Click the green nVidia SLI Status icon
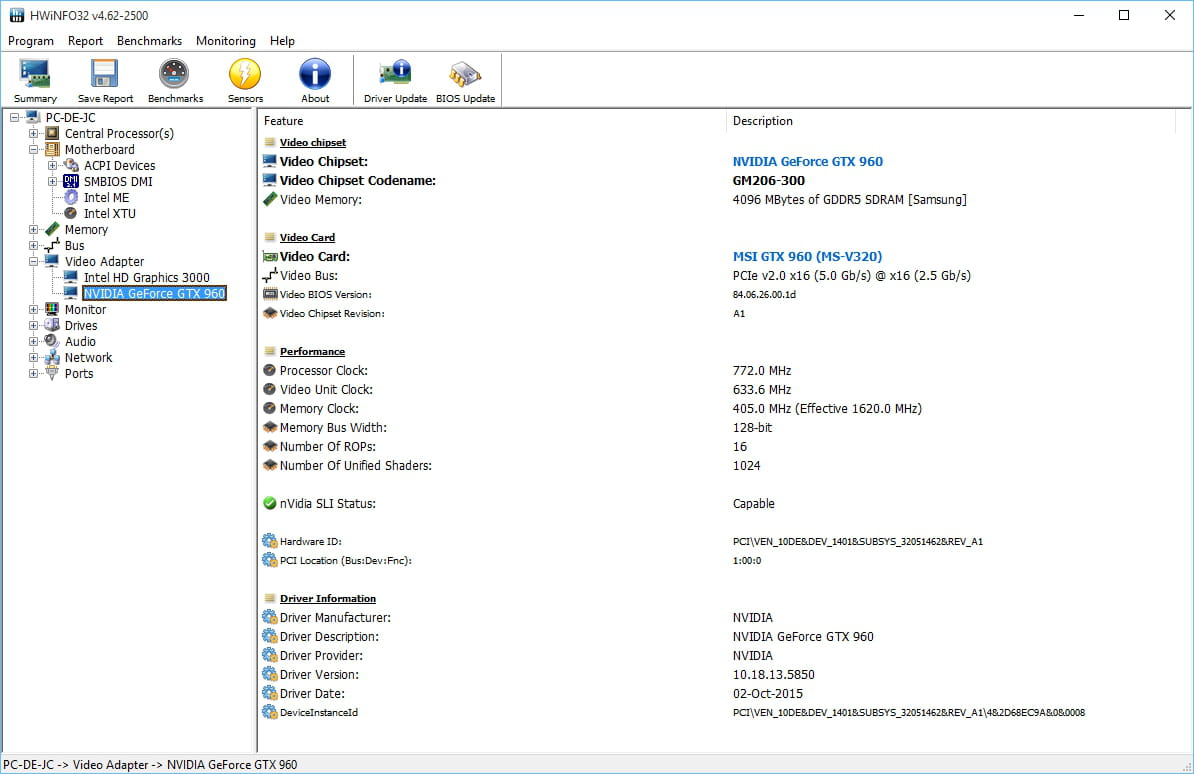 270,503
